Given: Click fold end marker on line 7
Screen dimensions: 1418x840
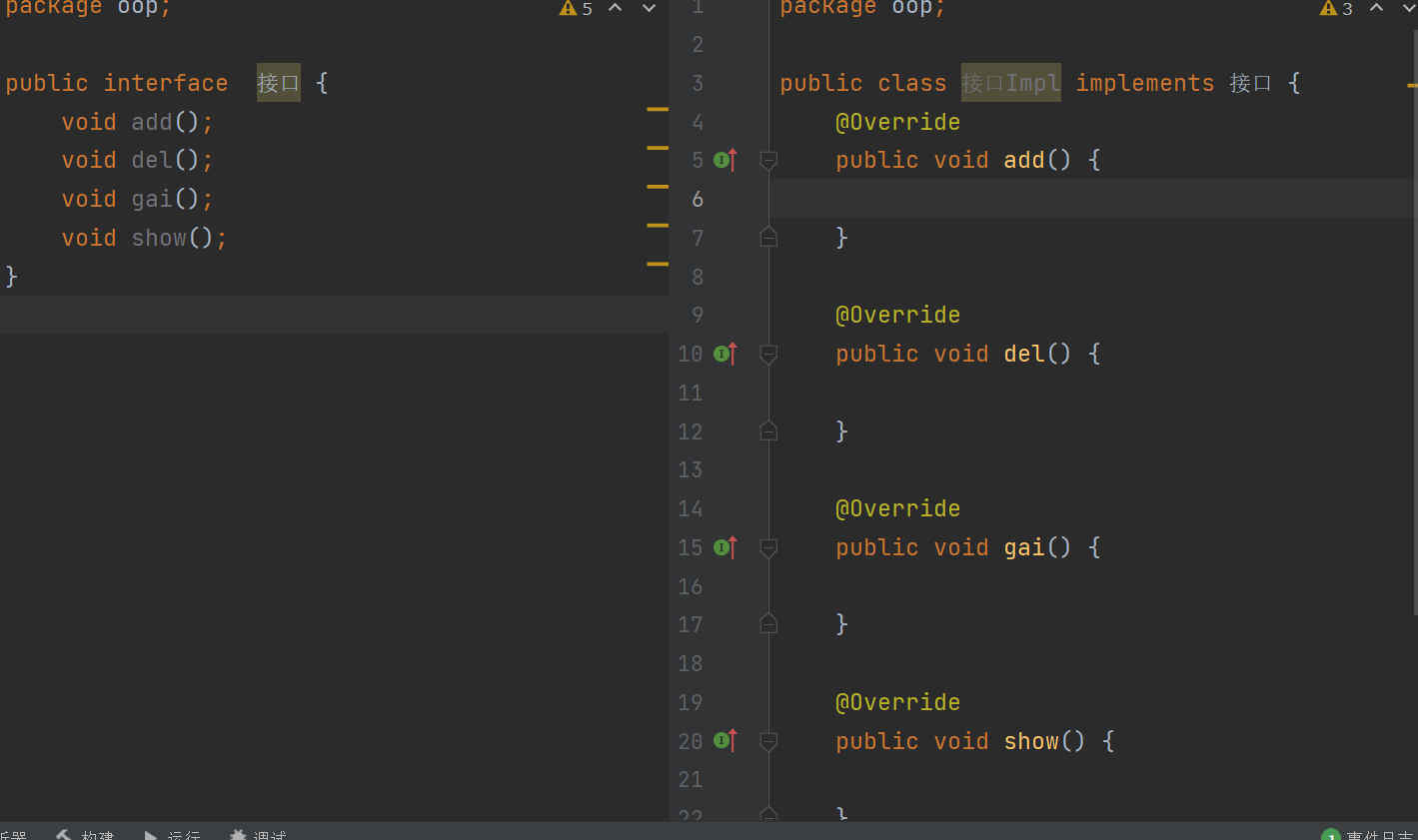Looking at the screenshot, I should (768, 238).
